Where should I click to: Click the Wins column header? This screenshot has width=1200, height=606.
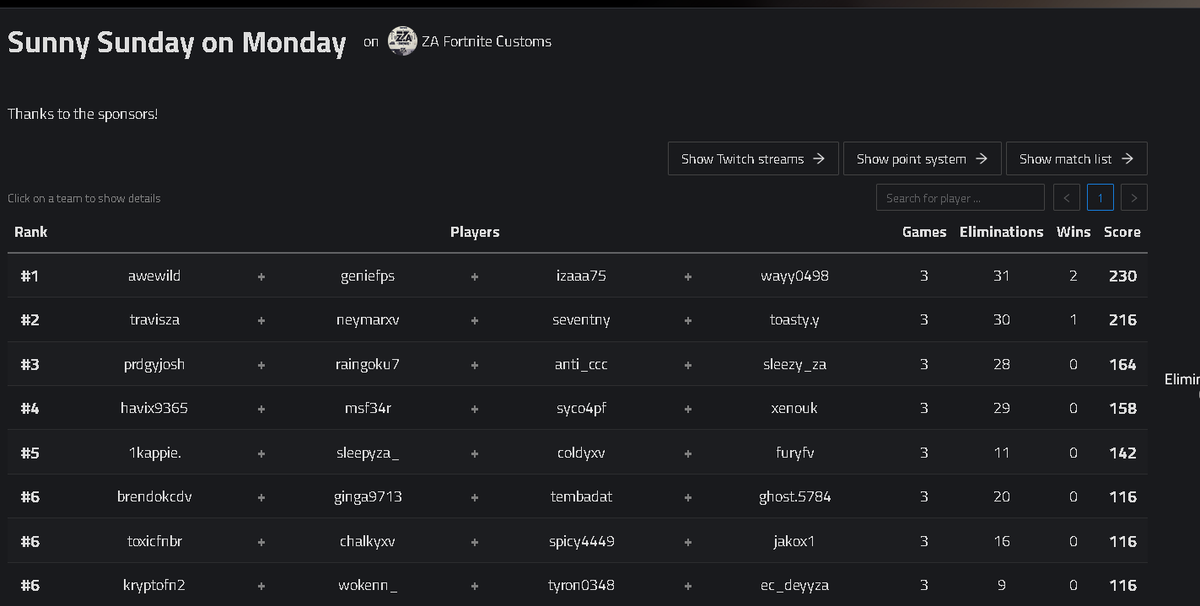[x=1073, y=232]
